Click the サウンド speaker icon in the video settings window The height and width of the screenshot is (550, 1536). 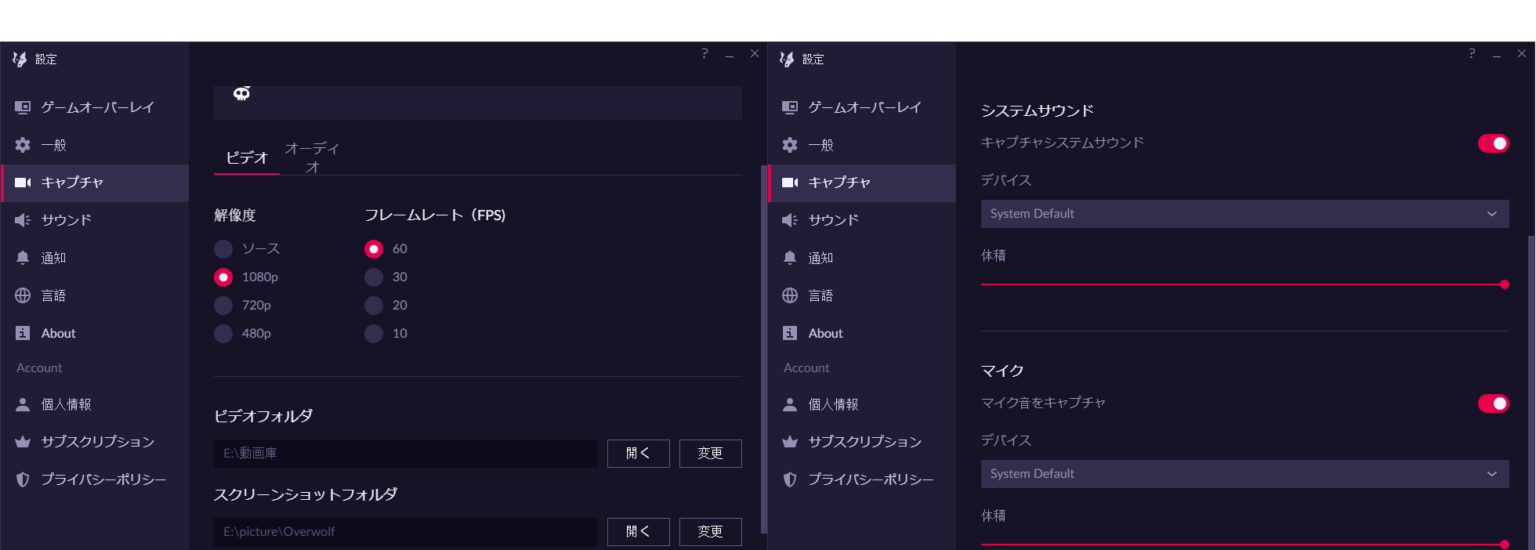(23, 220)
